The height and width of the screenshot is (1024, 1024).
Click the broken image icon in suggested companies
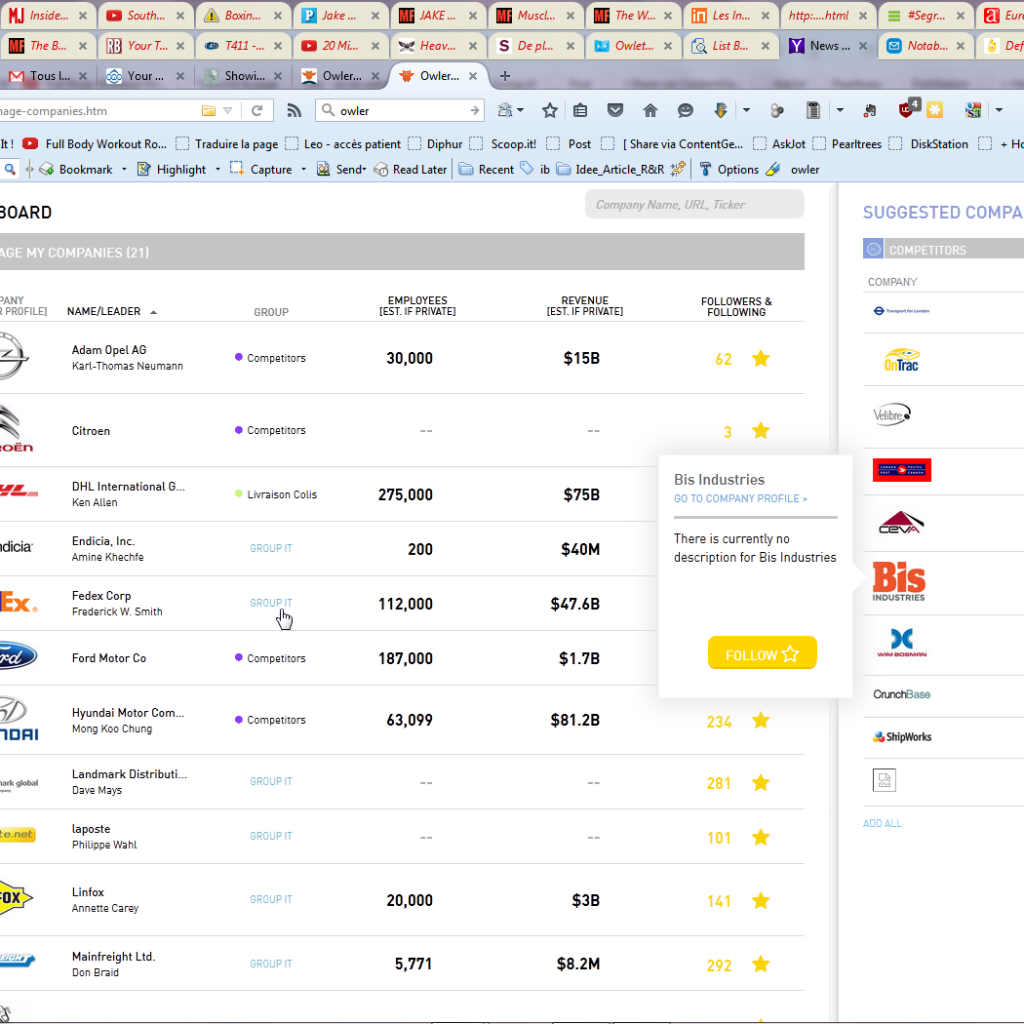884,780
